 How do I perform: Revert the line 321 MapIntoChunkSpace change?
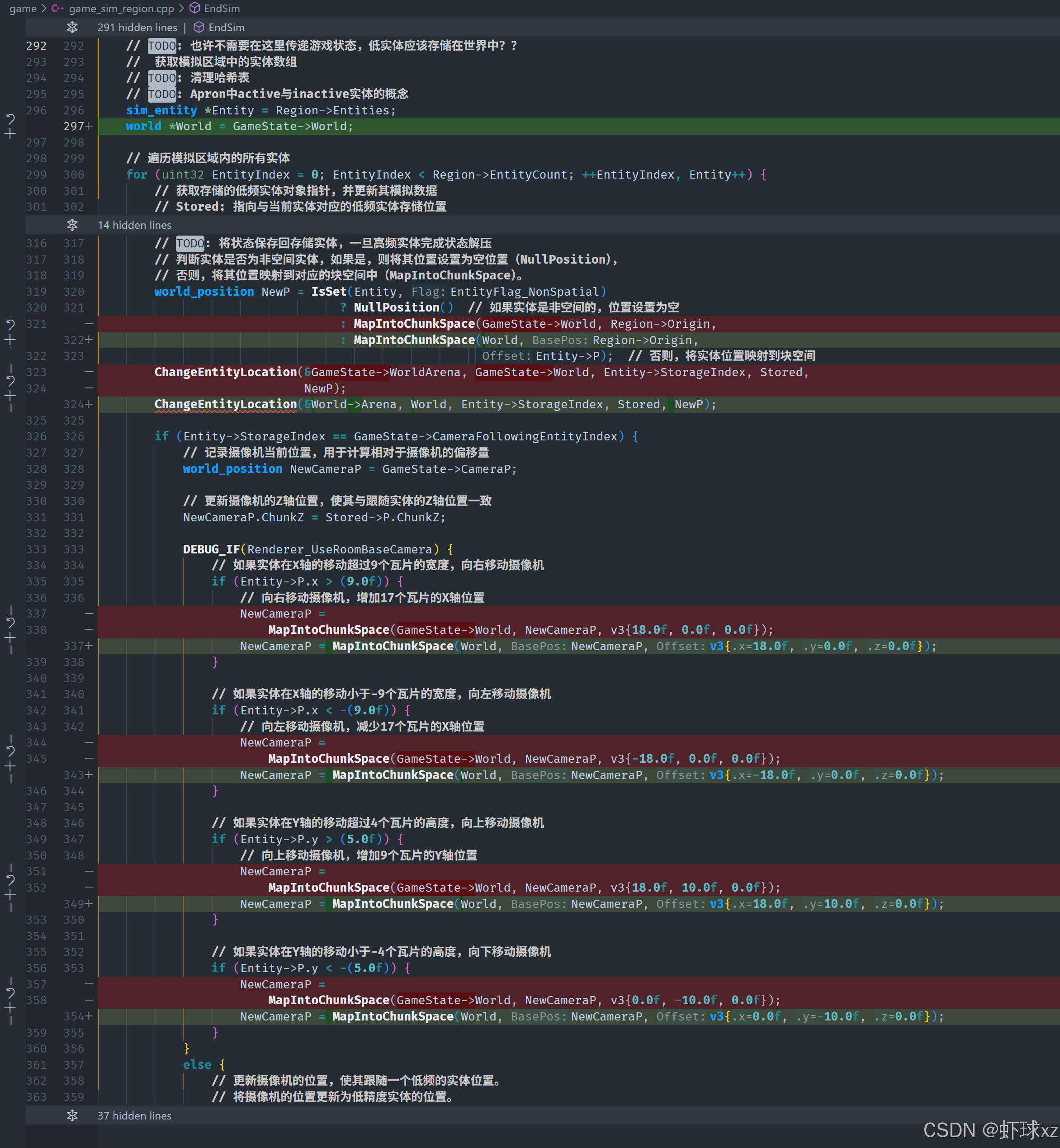pyautogui.click(x=10, y=325)
